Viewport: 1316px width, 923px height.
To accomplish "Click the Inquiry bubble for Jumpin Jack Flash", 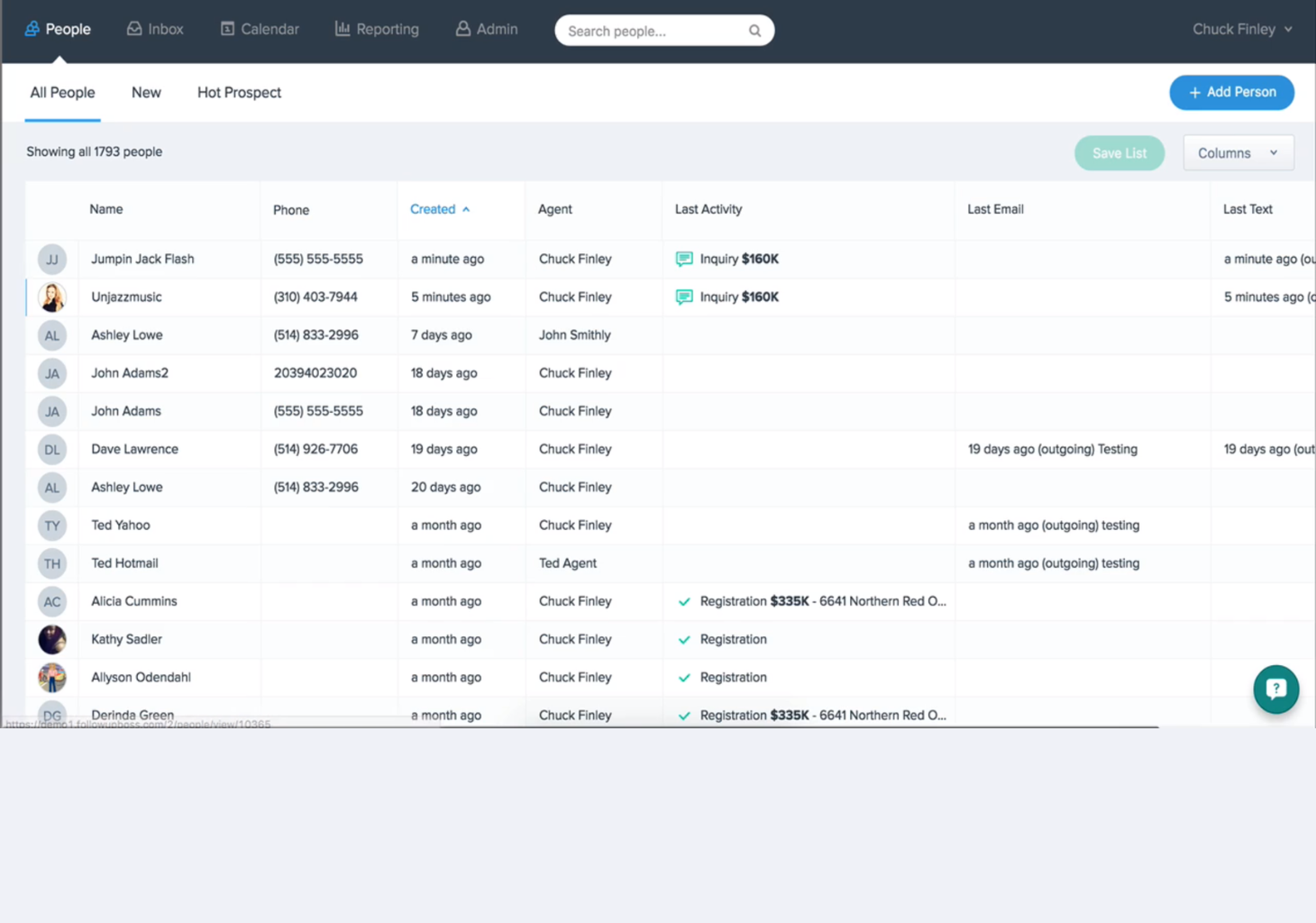I will coord(685,259).
